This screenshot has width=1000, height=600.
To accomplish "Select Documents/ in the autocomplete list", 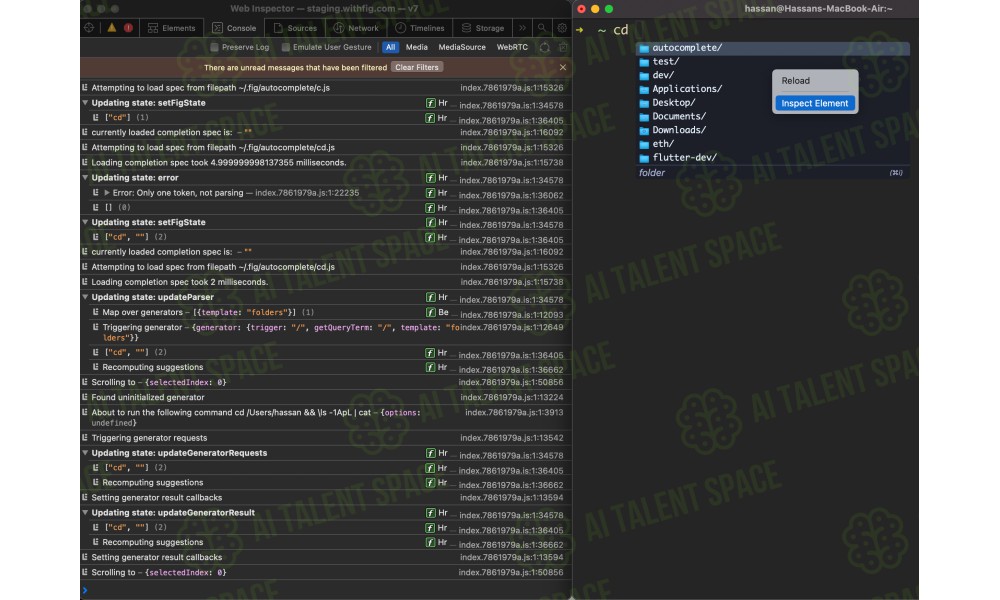I will [773, 117].
